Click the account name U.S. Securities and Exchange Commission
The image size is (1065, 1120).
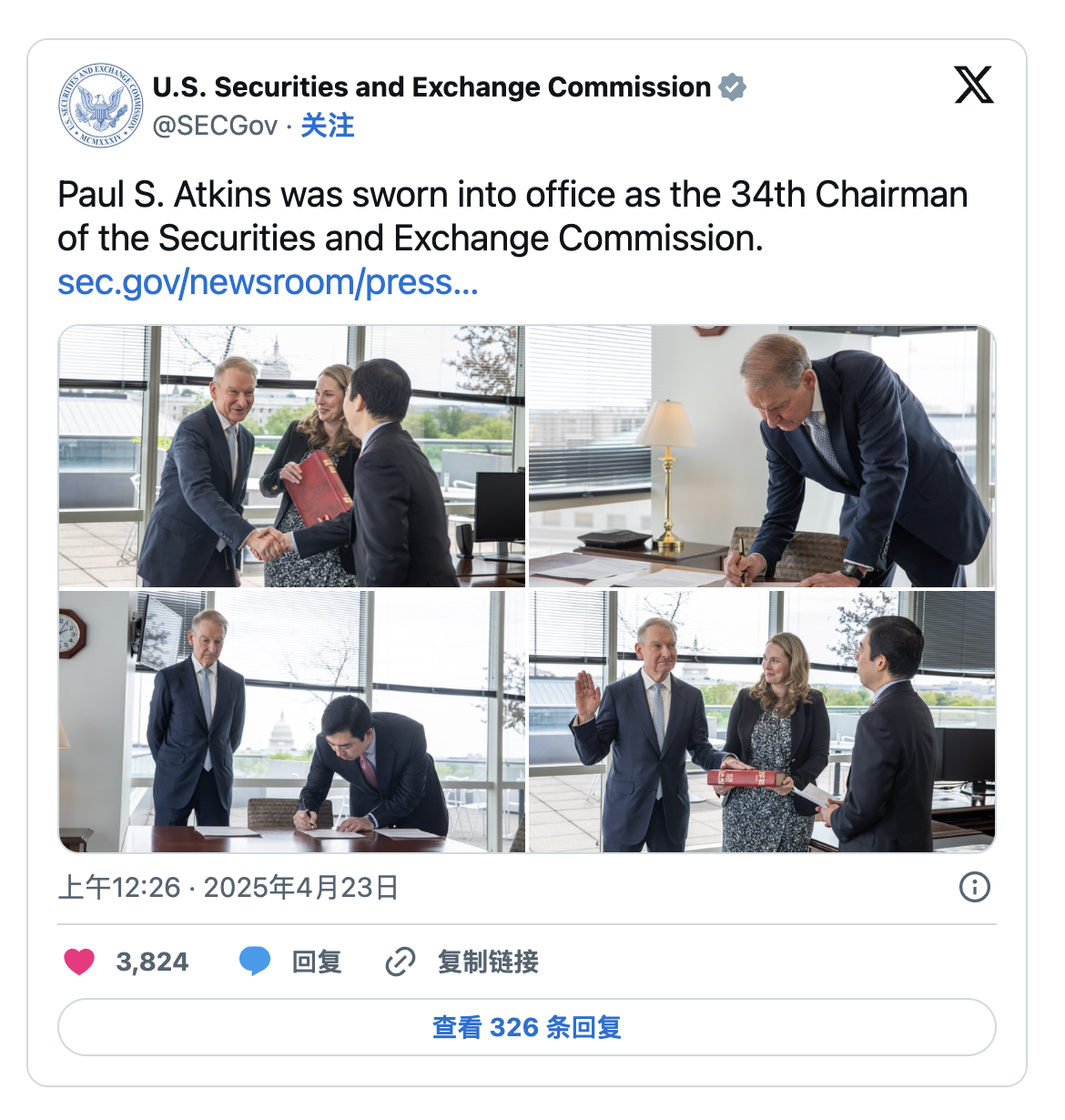431,87
